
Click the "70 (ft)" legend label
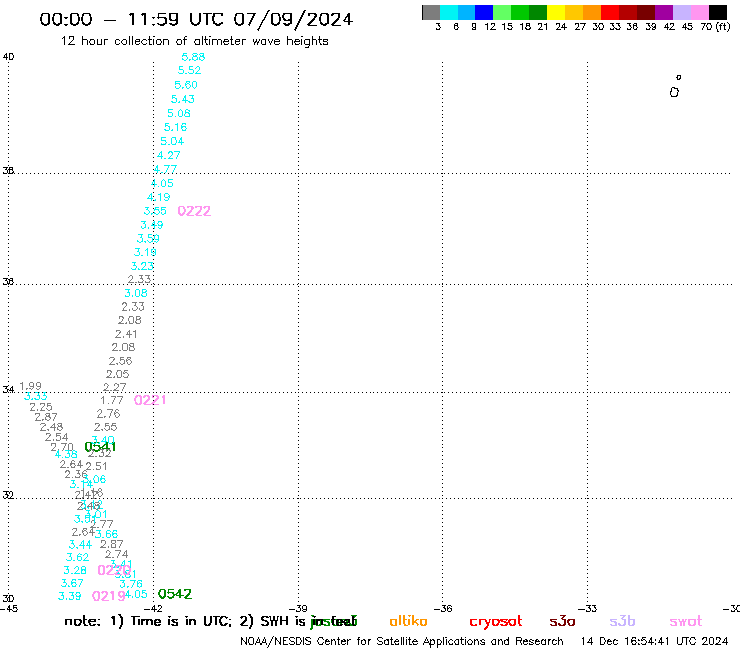click(715, 27)
